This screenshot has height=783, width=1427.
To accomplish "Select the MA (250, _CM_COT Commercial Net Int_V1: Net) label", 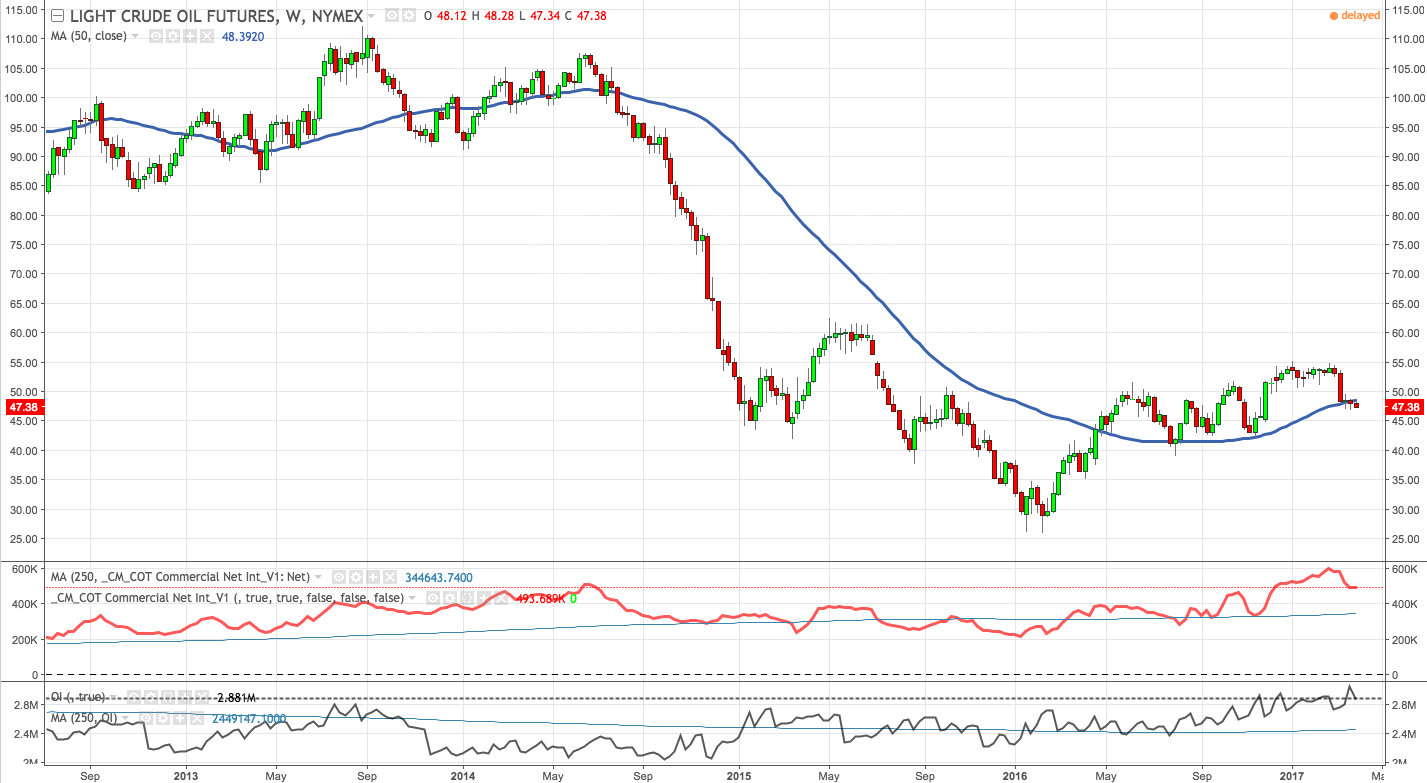I will (x=180, y=577).
